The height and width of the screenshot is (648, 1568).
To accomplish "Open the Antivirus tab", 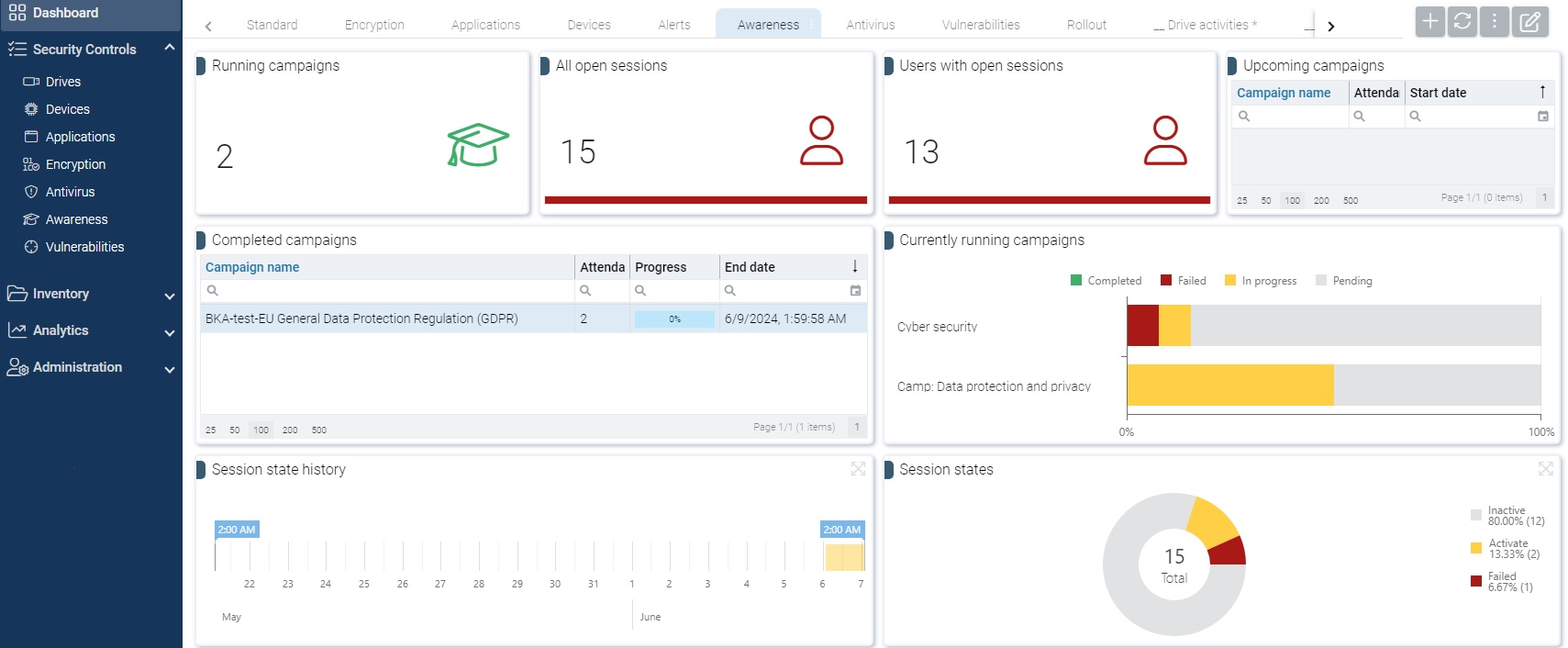I will click(870, 25).
